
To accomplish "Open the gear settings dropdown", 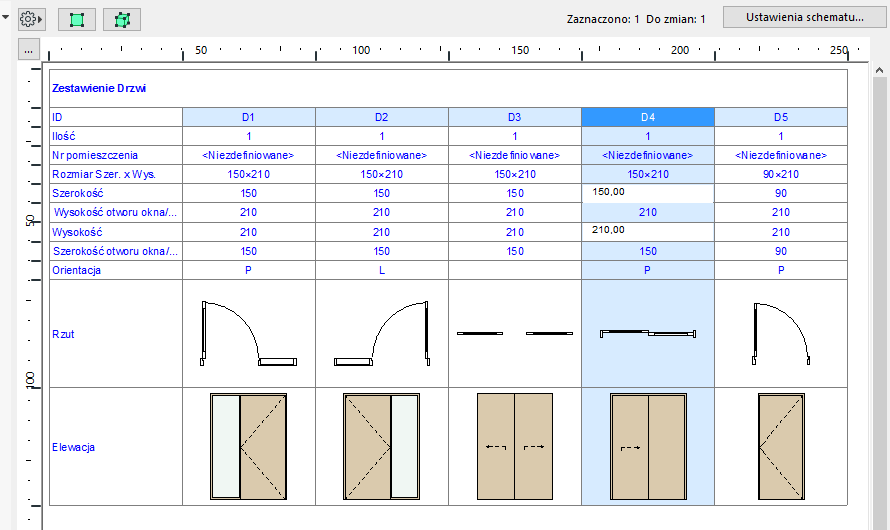I will point(31,19).
